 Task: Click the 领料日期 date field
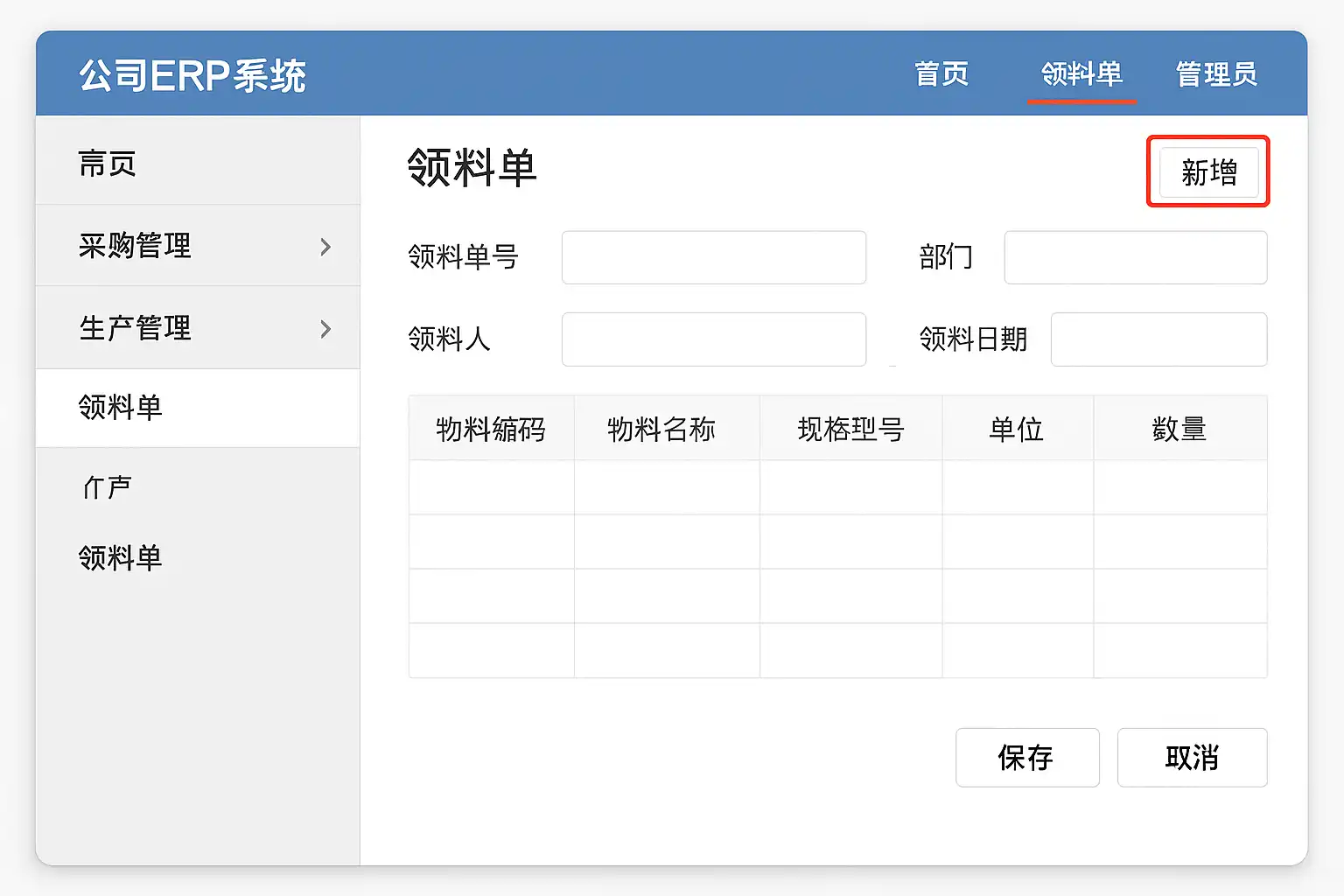click(1158, 339)
